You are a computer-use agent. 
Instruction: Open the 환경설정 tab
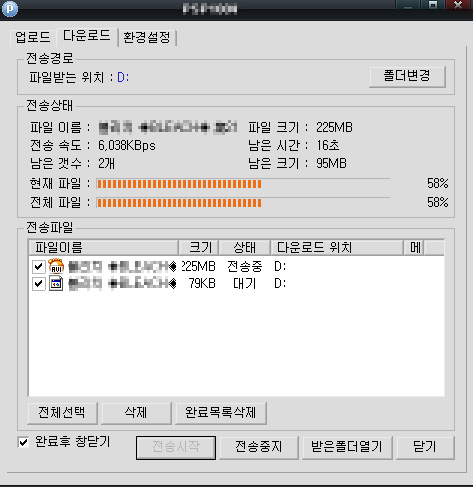[x=147, y=37]
